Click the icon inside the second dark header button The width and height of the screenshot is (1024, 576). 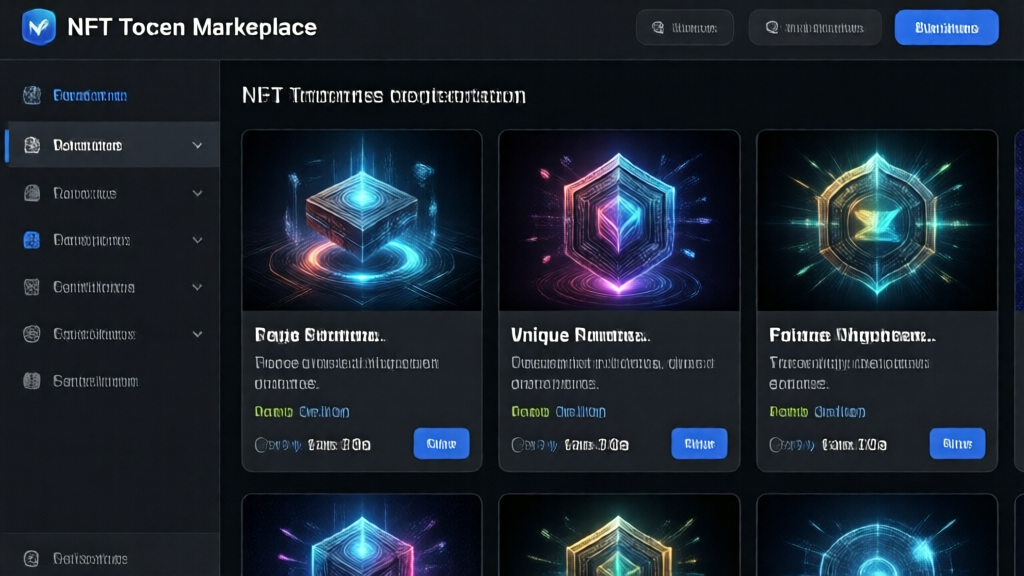click(x=771, y=28)
